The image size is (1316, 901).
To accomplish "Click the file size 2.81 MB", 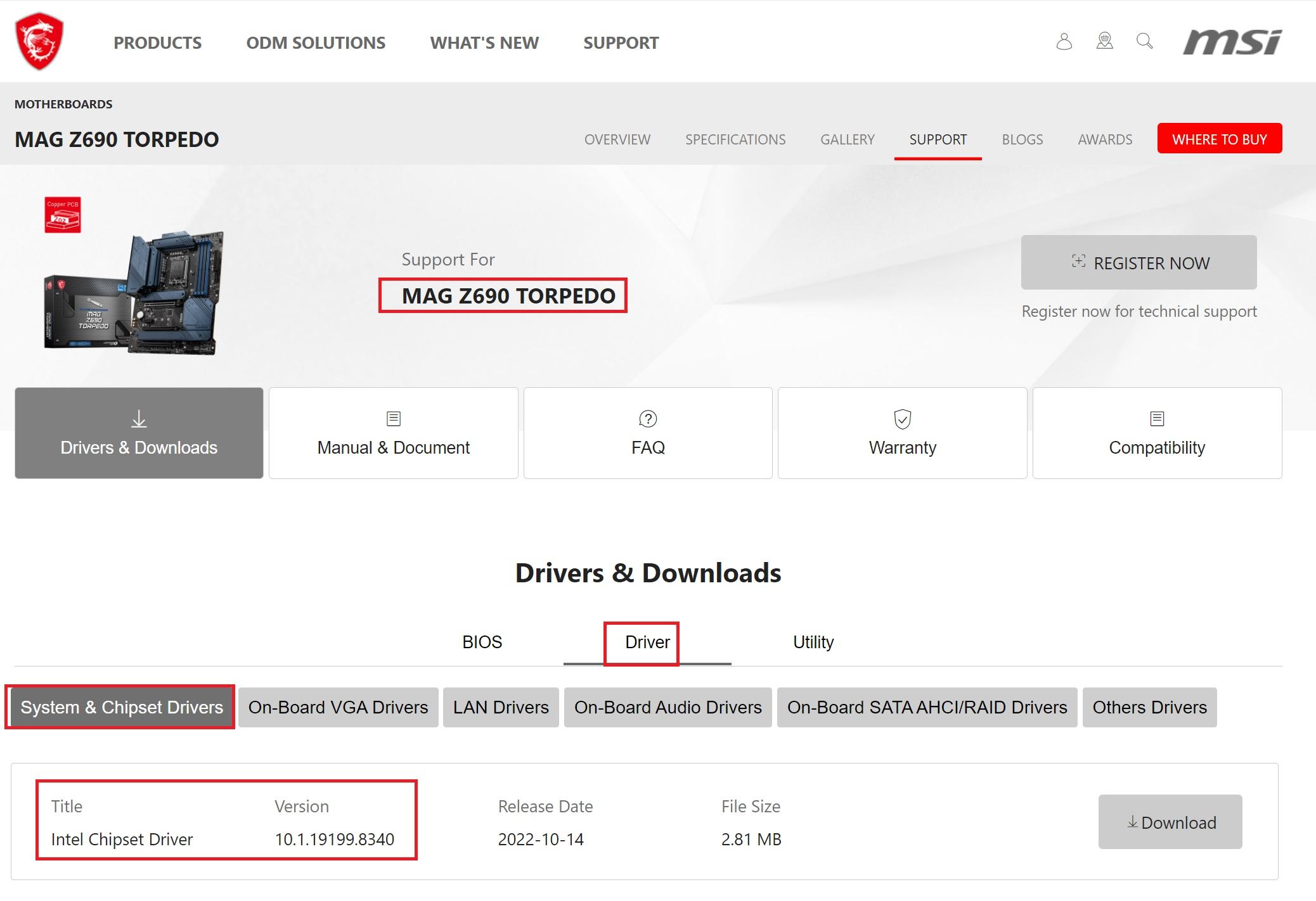I will tap(751, 840).
